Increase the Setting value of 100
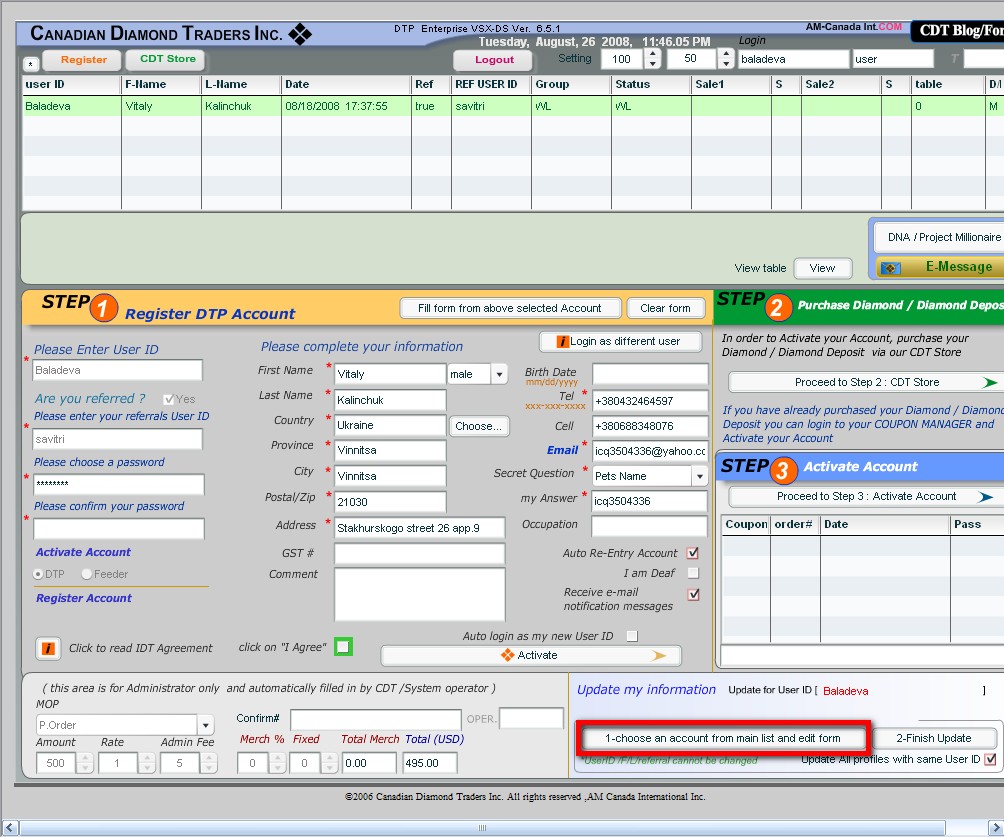The width and height of the screenshot is (1004, 837). [652, 54]
